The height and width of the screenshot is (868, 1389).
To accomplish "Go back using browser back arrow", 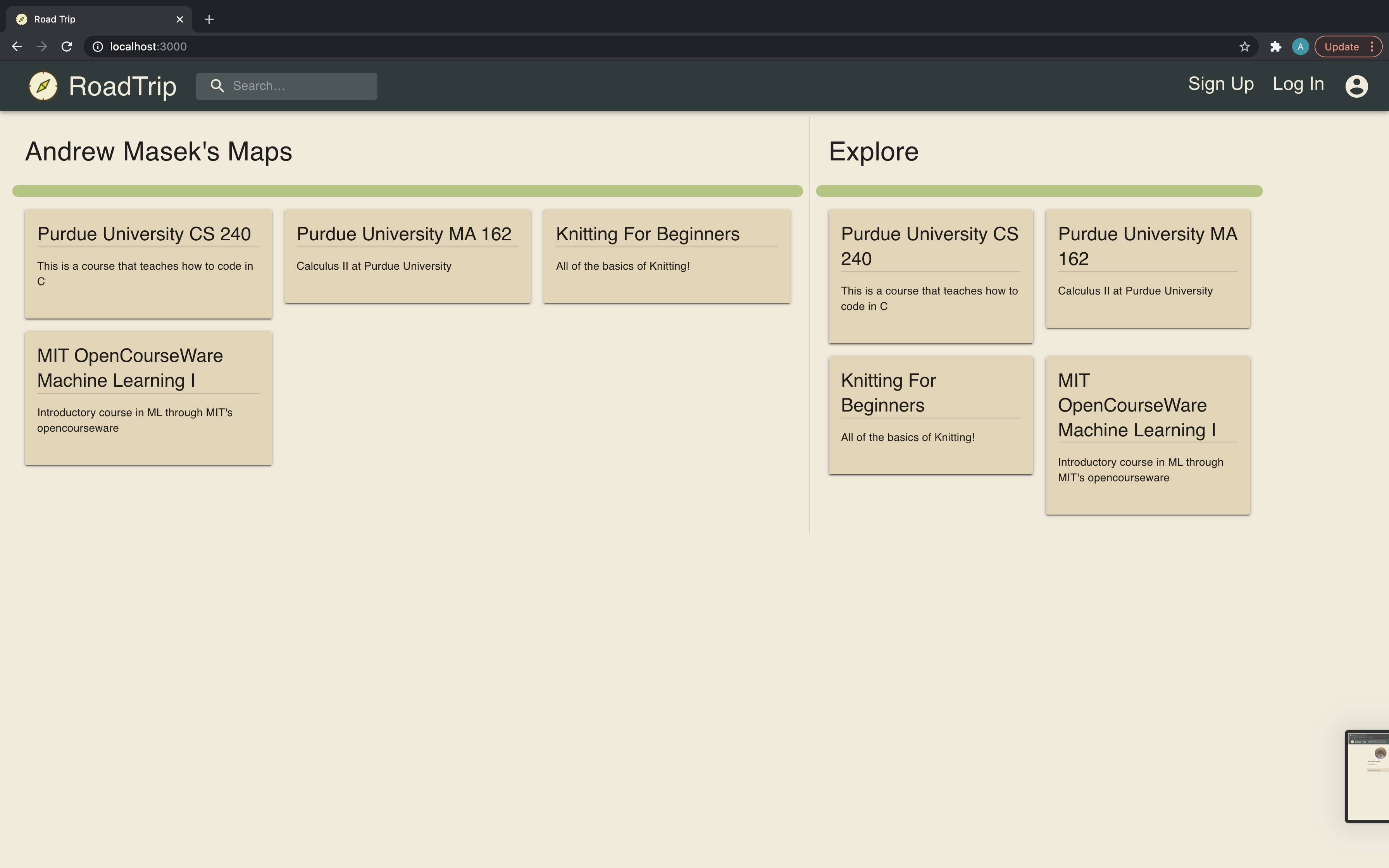I will [x=17, y=46].
